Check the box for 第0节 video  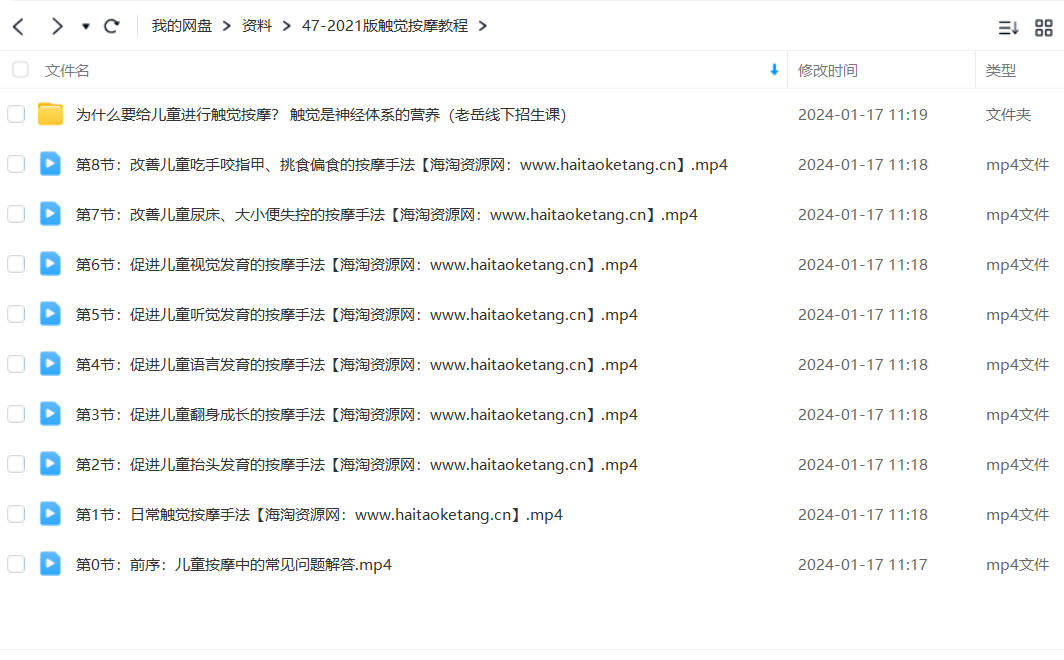[x=16, y=564]
